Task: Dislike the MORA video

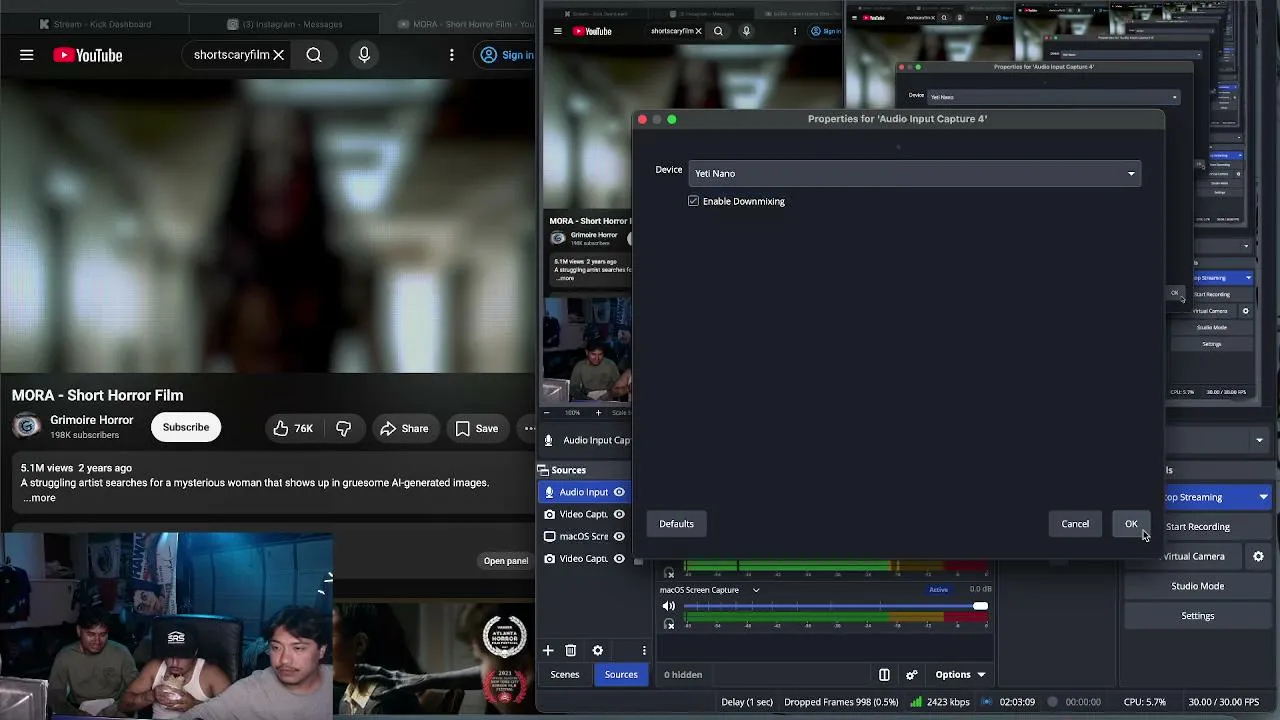Action: tap(343, 428)
